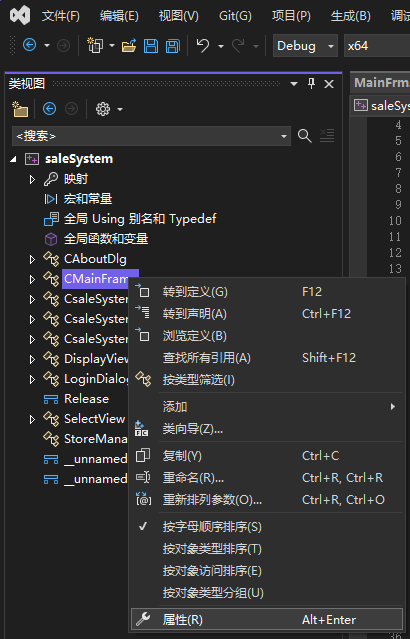Click the 类视图 back navigation arrow

click(49, 109)
